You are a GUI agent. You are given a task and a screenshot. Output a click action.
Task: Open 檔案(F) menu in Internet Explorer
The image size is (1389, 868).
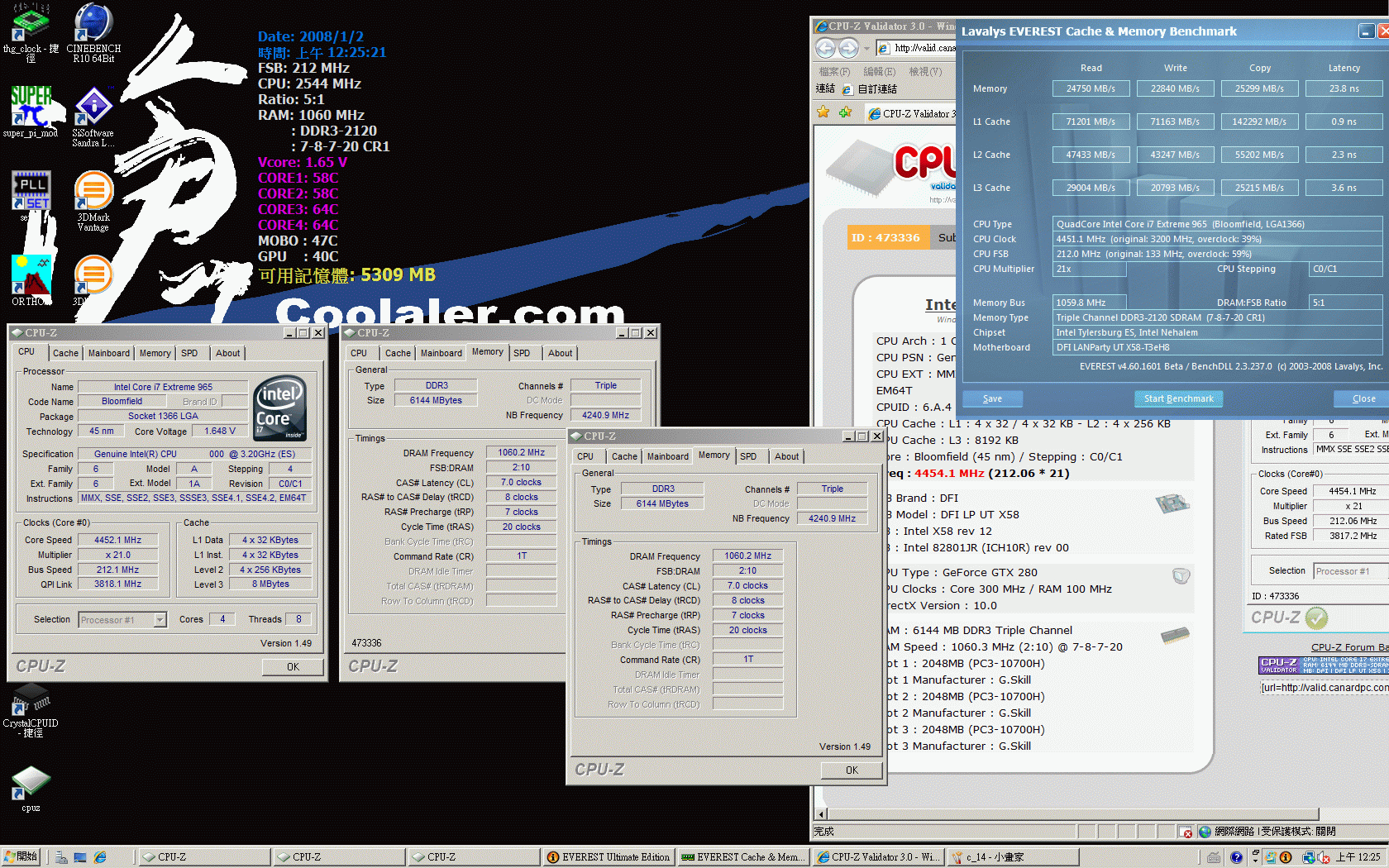pos(834,72)
